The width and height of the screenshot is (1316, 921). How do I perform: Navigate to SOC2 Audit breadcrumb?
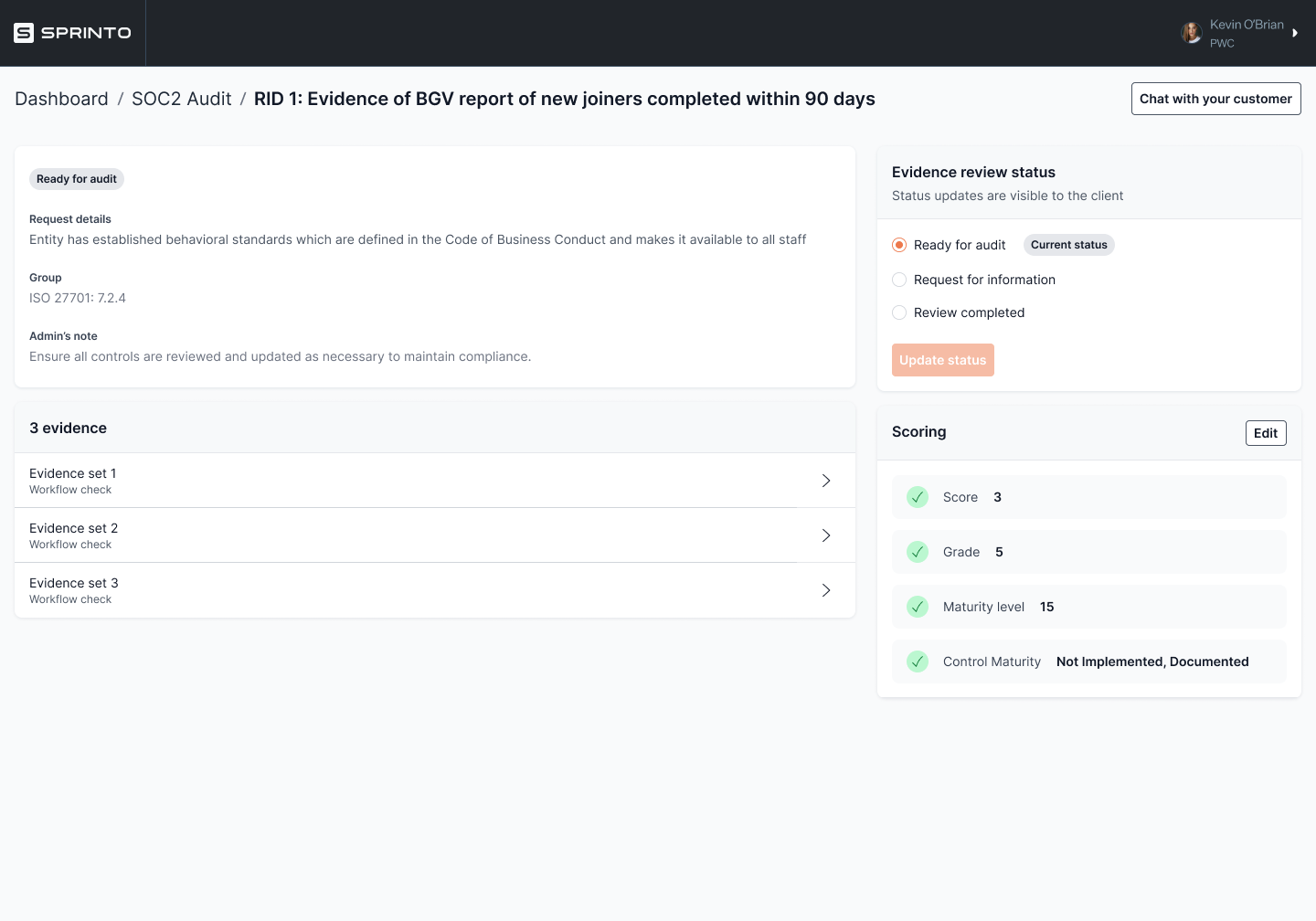coord(182,99)
